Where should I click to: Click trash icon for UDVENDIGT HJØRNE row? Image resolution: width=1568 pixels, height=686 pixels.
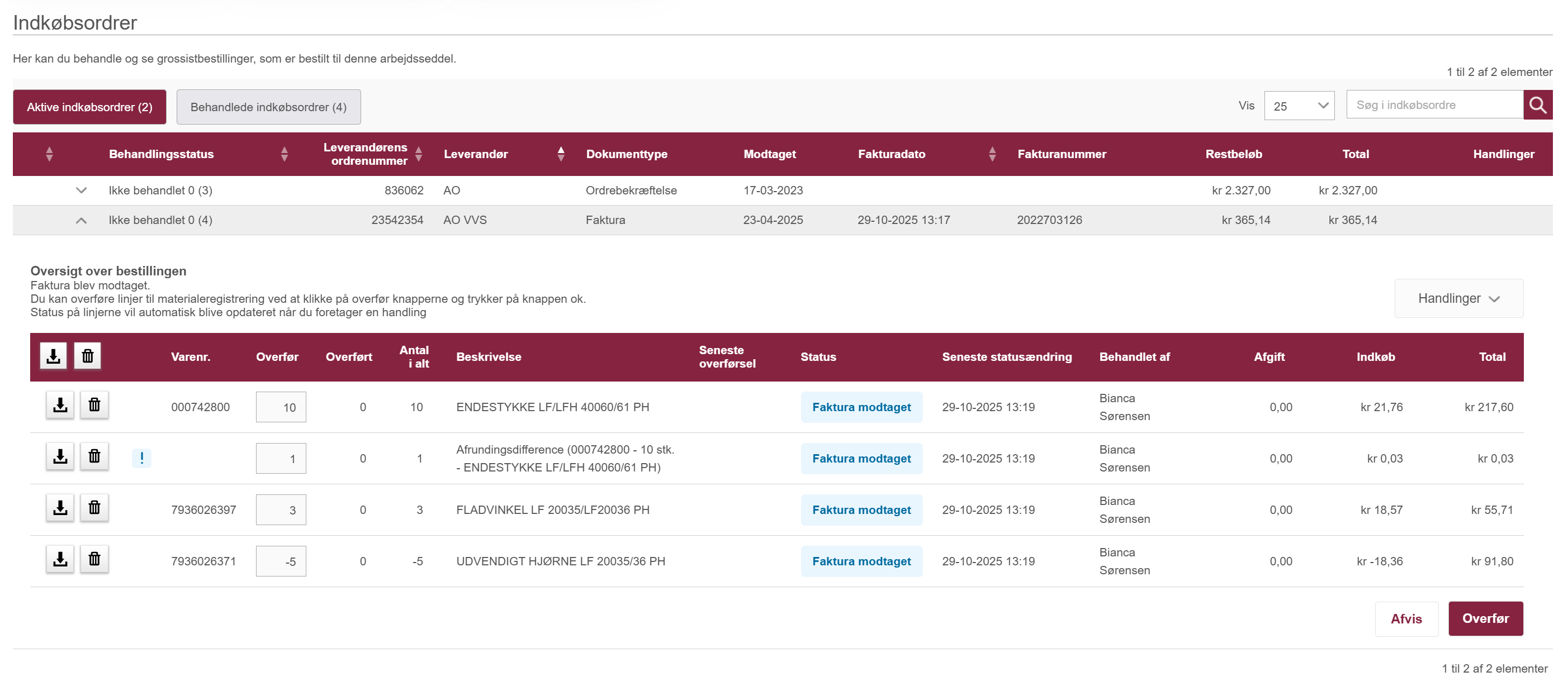(94, 559)
